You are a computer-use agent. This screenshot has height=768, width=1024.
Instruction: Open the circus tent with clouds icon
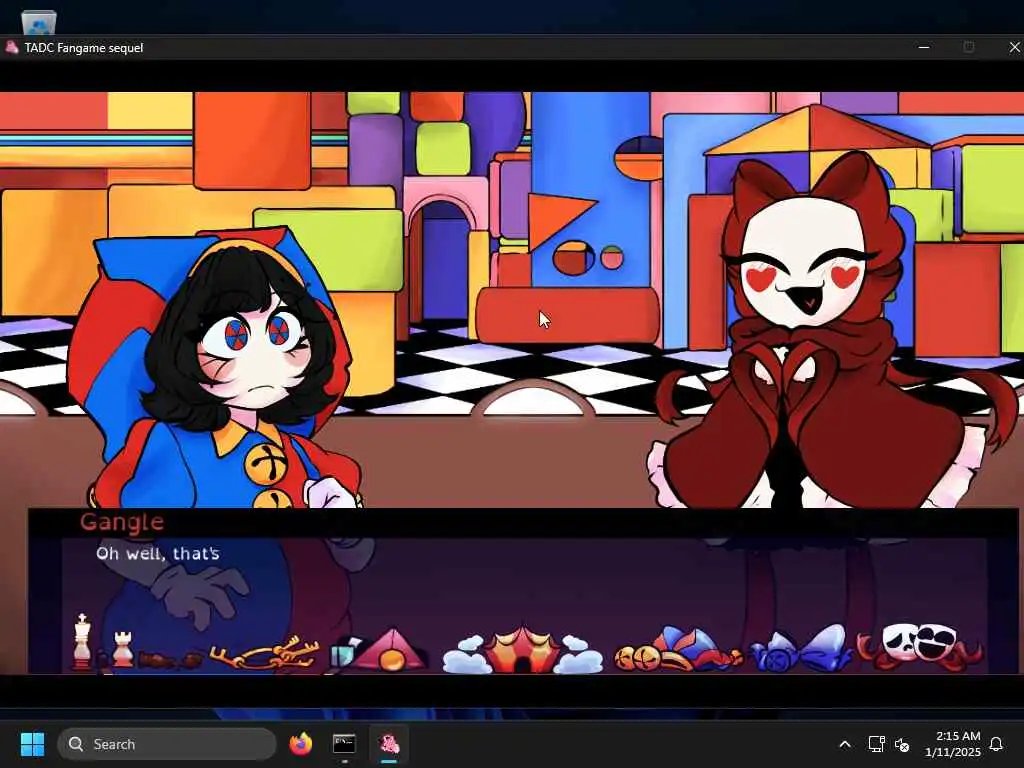point(522,650)
